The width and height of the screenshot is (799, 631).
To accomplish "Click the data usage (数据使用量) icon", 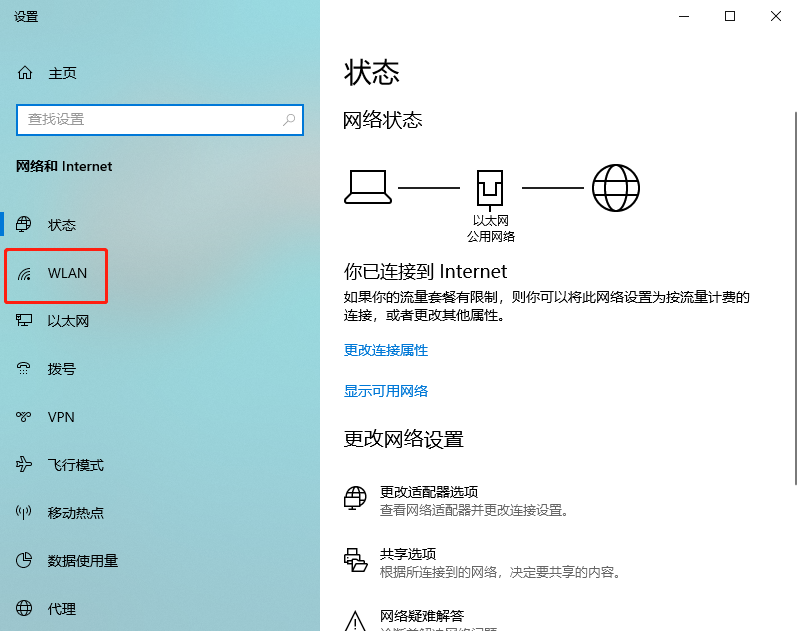I will (25, 561).
